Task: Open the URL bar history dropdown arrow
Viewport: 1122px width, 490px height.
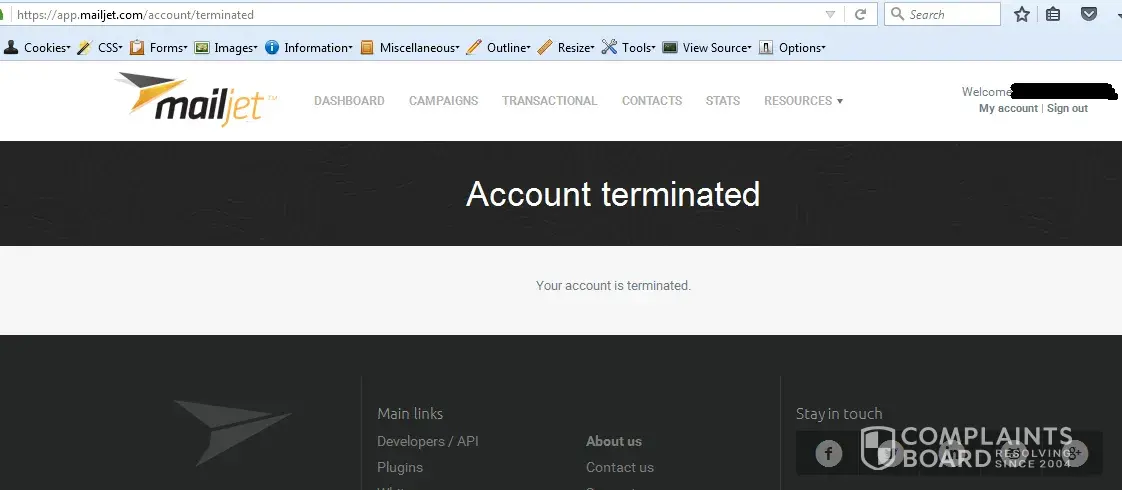Action: pyautogui.click(x=830, y=15)
